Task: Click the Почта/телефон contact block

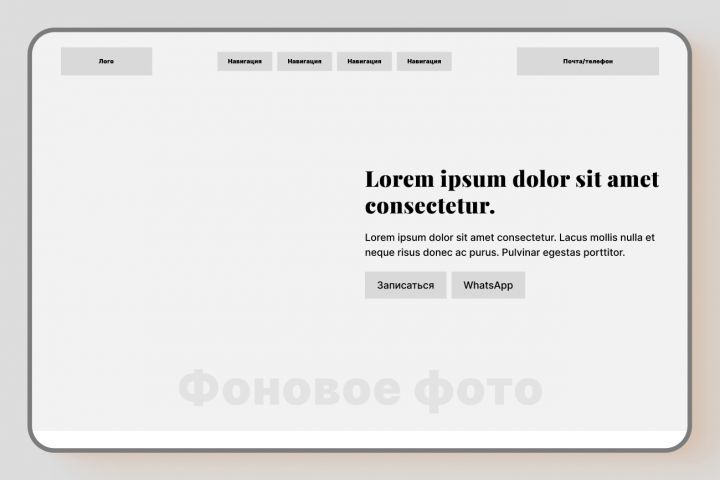Action: pos(588,61)
